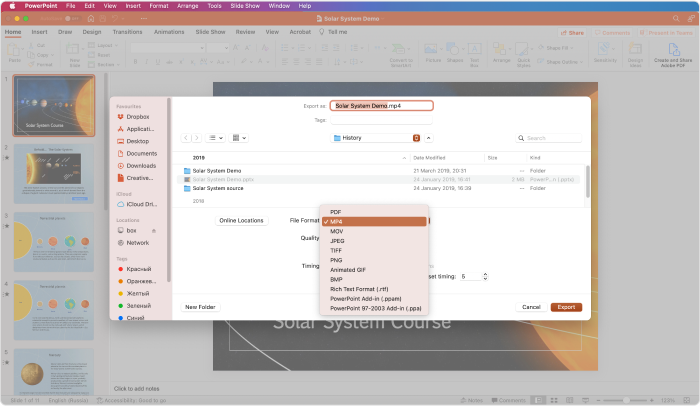Toggle sort order arrow on Name column
This screenshot has height=406, width=700.
coord(404,158)
